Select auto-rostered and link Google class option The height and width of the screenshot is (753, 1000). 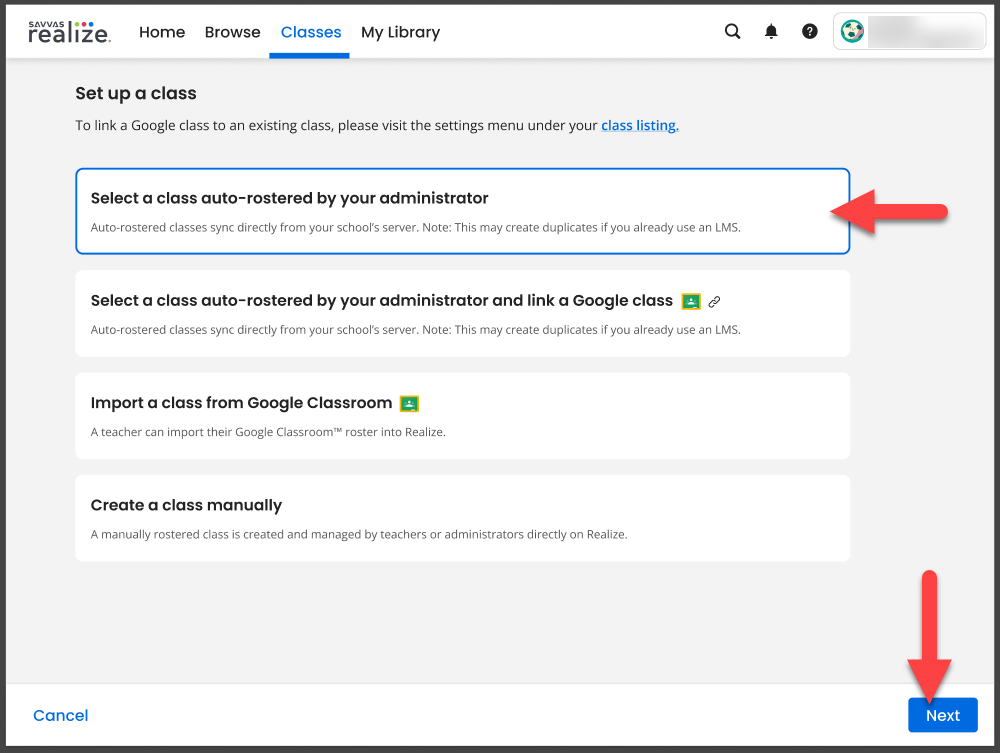pos(462,314)
